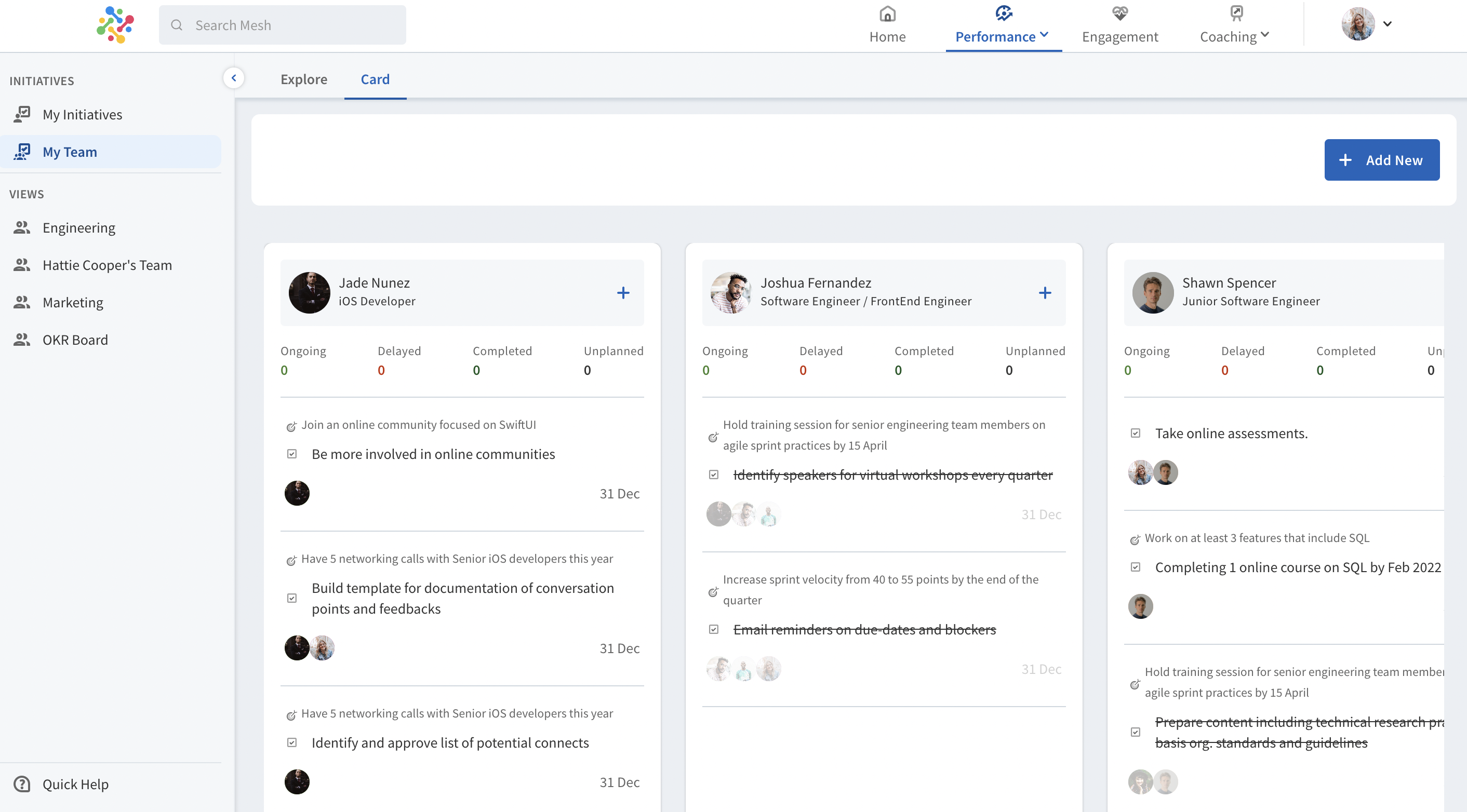Click assignee avatar under Be more involved in online communities
This screenshot has height=812, width=1467.
click(297, 493)
